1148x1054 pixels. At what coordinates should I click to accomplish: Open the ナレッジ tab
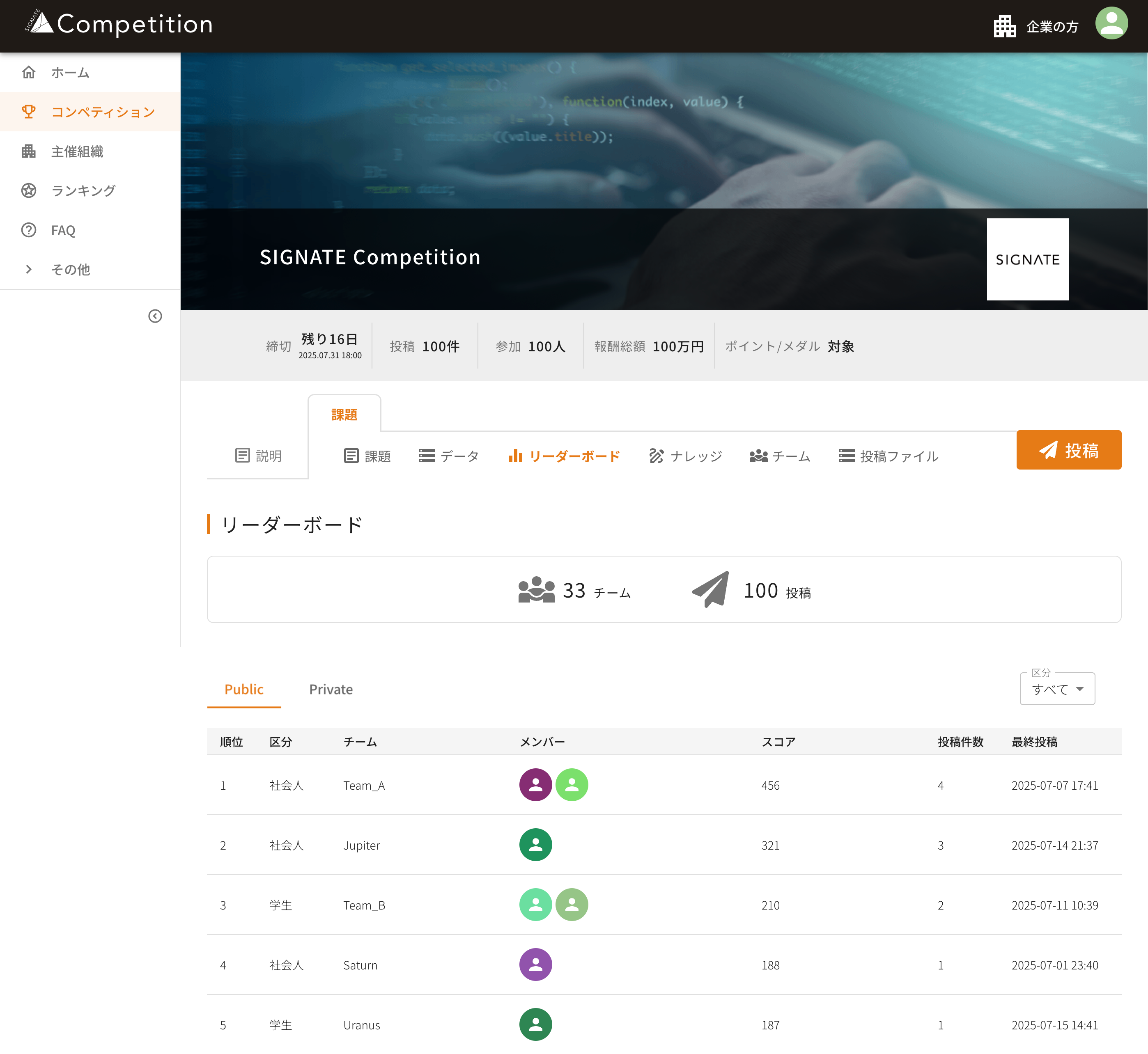coord(686,456)
